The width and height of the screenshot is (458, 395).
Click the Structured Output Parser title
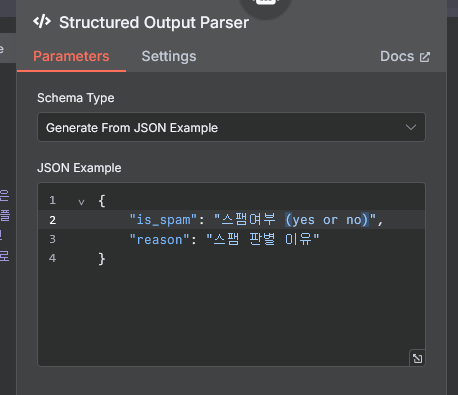[154, 23]
